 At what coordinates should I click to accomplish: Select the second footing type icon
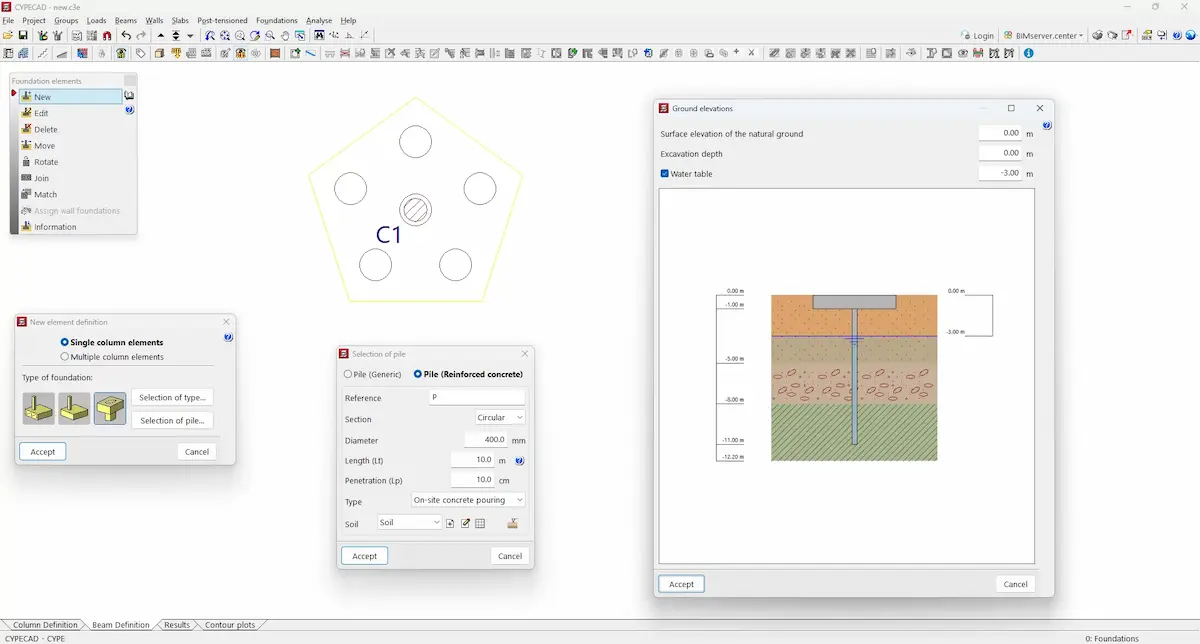pos(75,409)
